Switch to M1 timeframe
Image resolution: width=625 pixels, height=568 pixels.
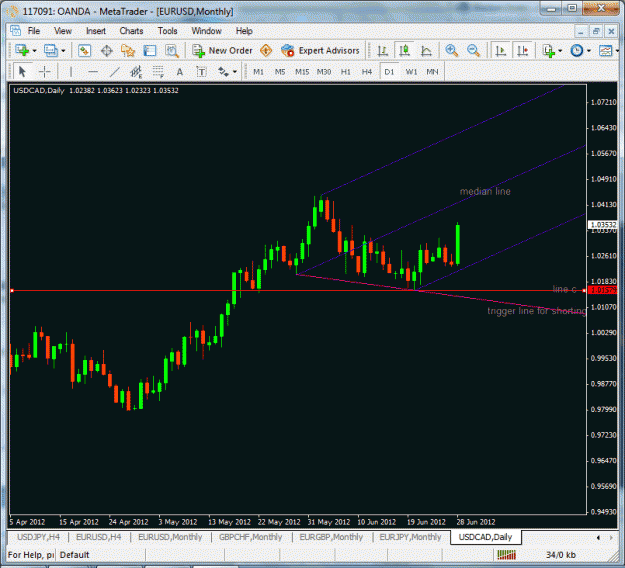pos(258,72)
